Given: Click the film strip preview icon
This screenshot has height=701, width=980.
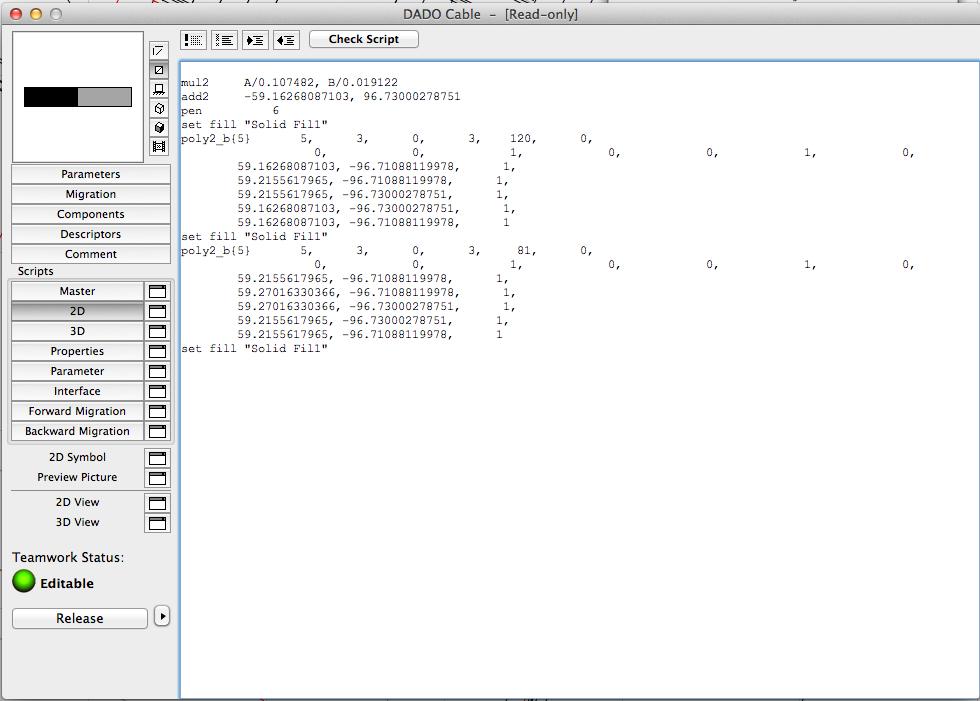Looking at the screenshot, I should click(x=158, y=147).
